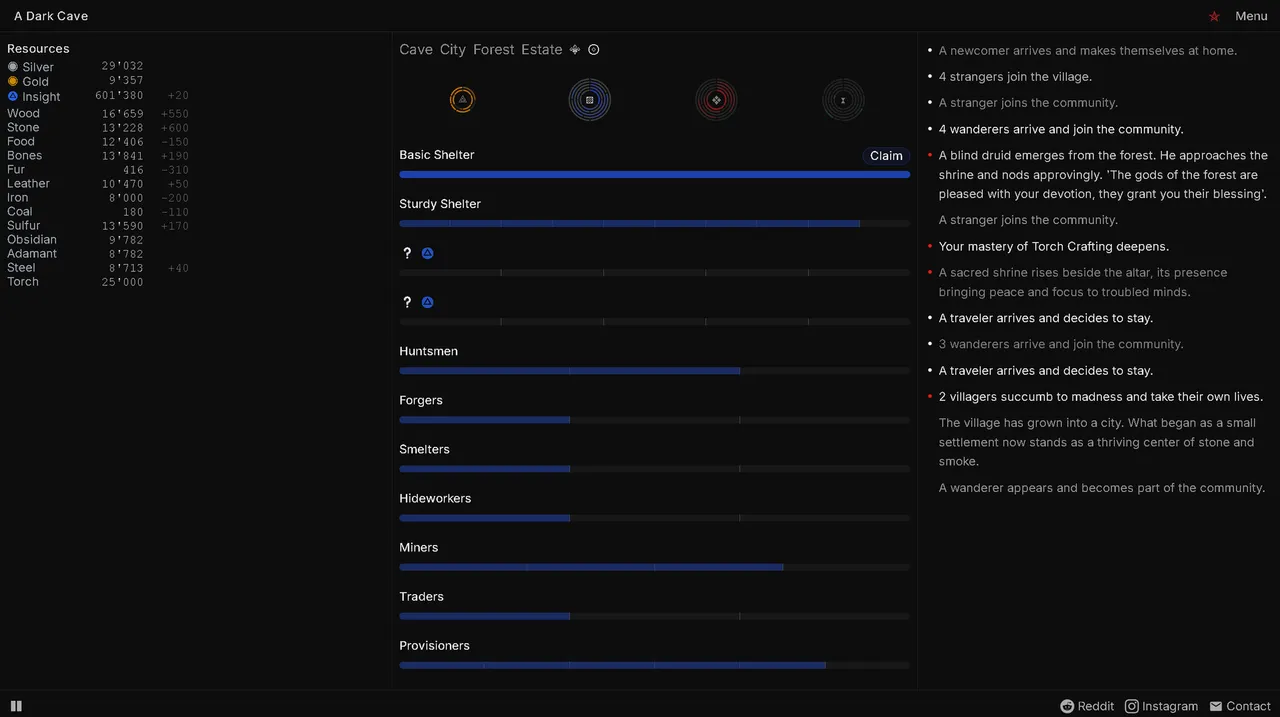Viewport: 1280px width, 717px height.
Task: Click the Insight icon in Resources
Action: click(x=13, y=96)
